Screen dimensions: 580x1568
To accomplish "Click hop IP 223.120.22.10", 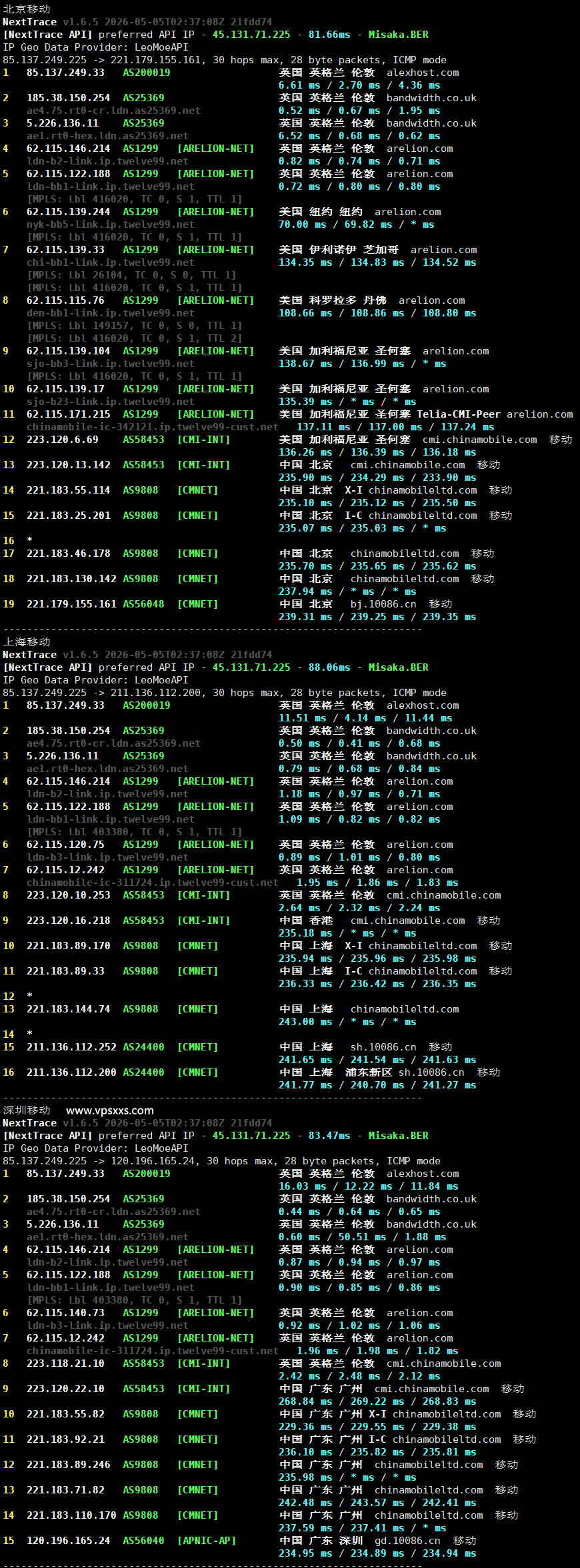I will [x=65, y=1389].
